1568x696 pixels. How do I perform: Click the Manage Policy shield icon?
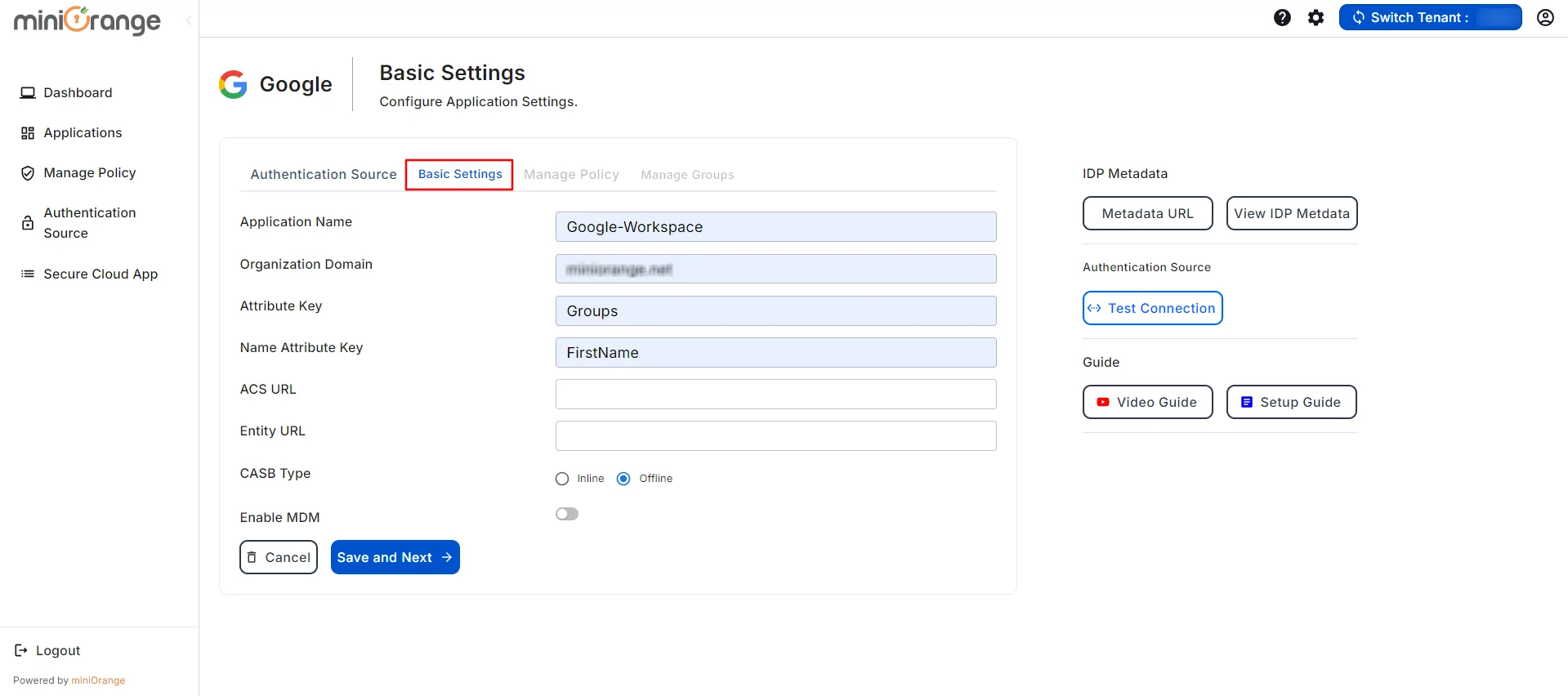click(x=28, y=173)
